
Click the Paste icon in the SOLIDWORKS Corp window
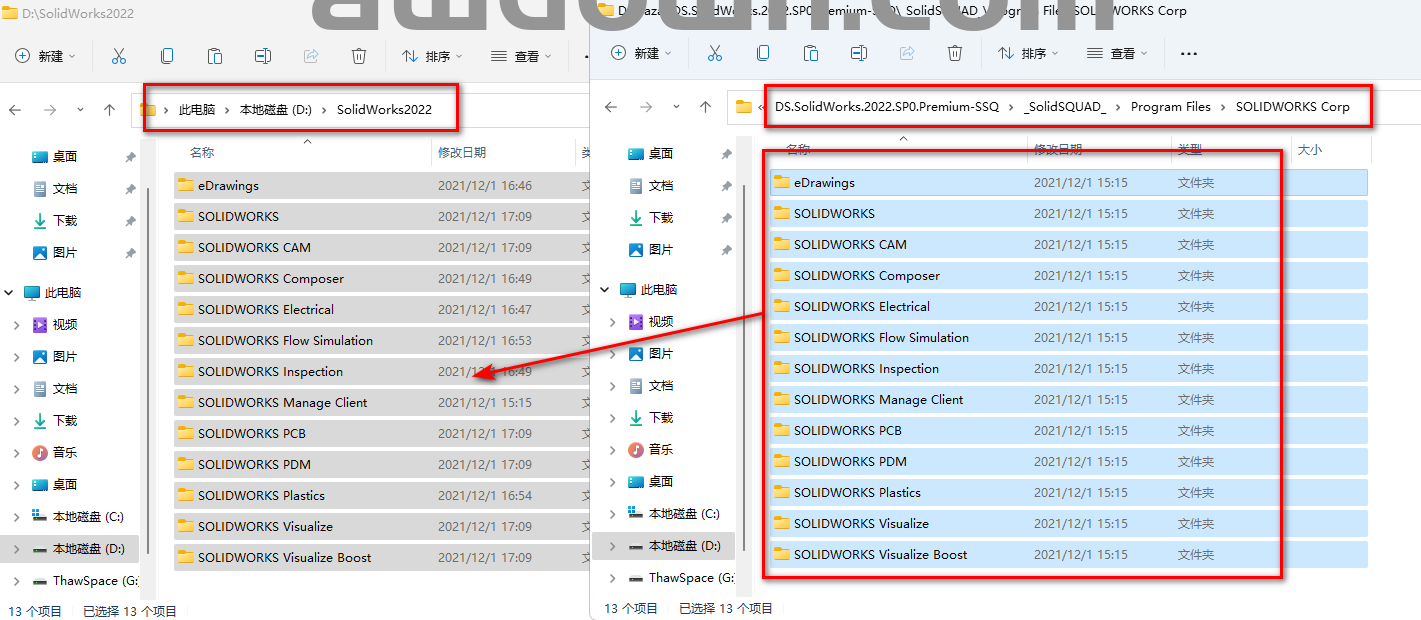(x=811, y=53)
